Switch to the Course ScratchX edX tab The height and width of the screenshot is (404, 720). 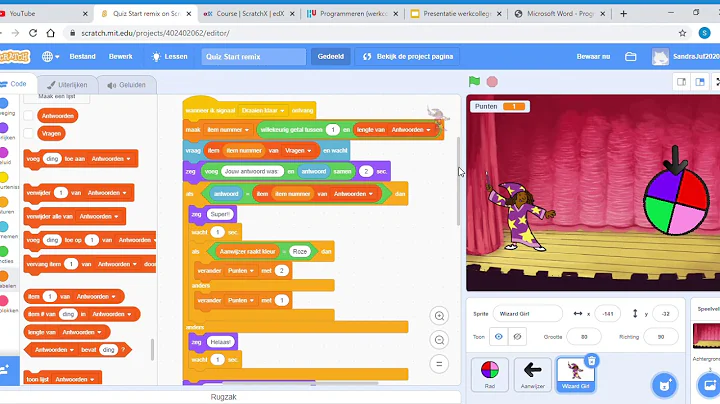[250, 14]
